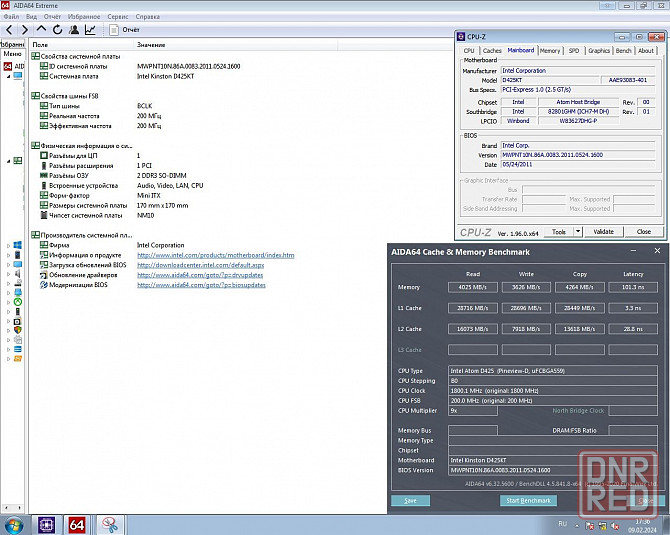
Task: Switch to the Memory tab in CPU-Z
Action: (x=550, y=50)
